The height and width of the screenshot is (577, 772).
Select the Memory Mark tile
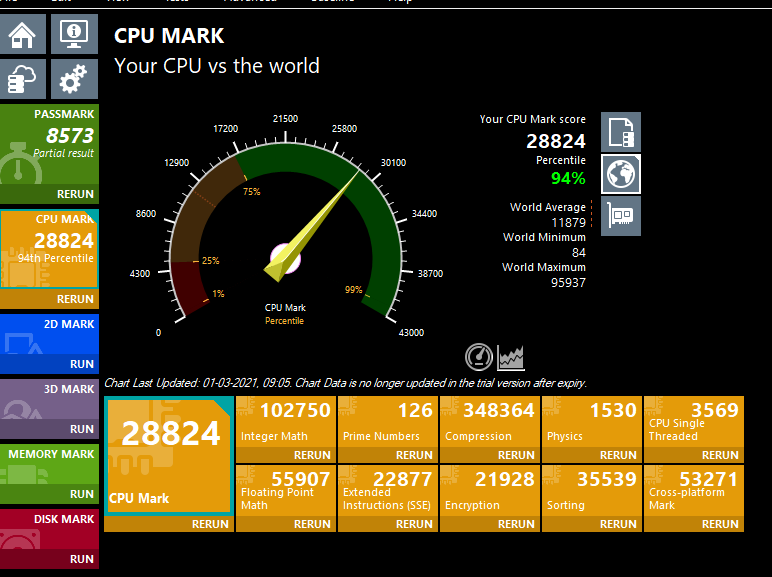point(49,464)
